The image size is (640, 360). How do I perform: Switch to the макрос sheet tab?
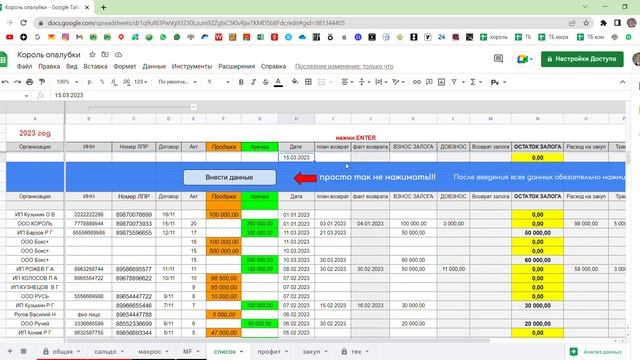coord(153,351)
